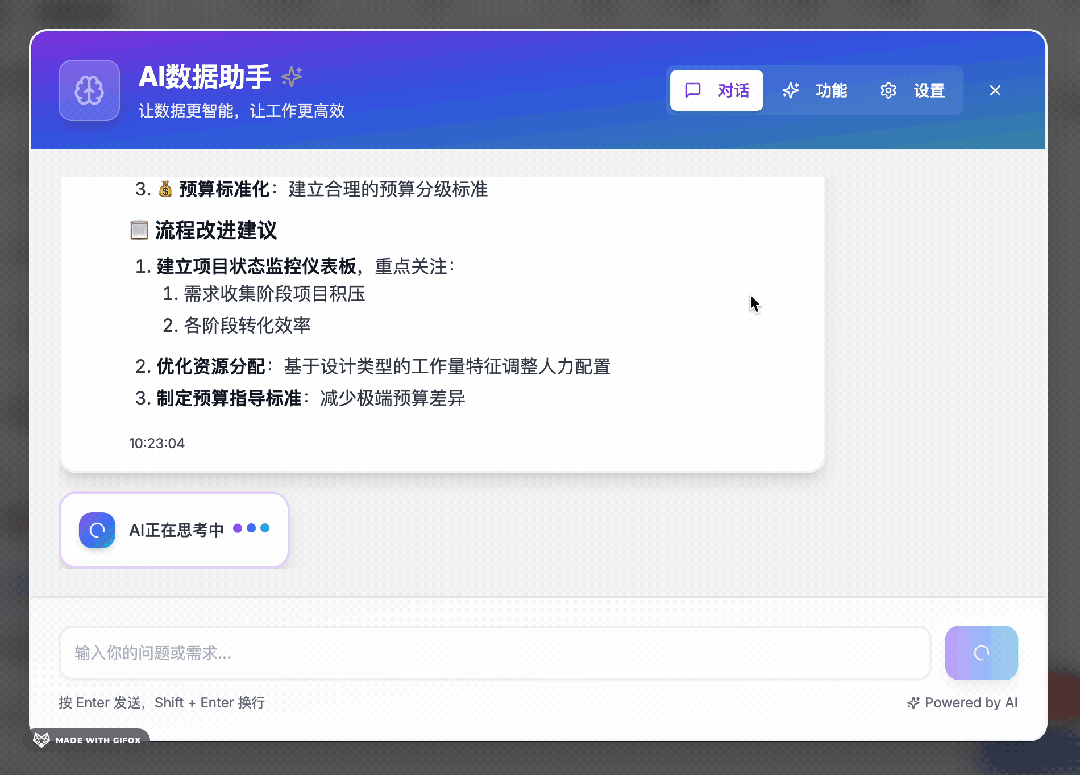Viewport: 1080px width, 775px height.
Task: Click the spinning loader icon on the send button
Action: (x=981, y=652)
